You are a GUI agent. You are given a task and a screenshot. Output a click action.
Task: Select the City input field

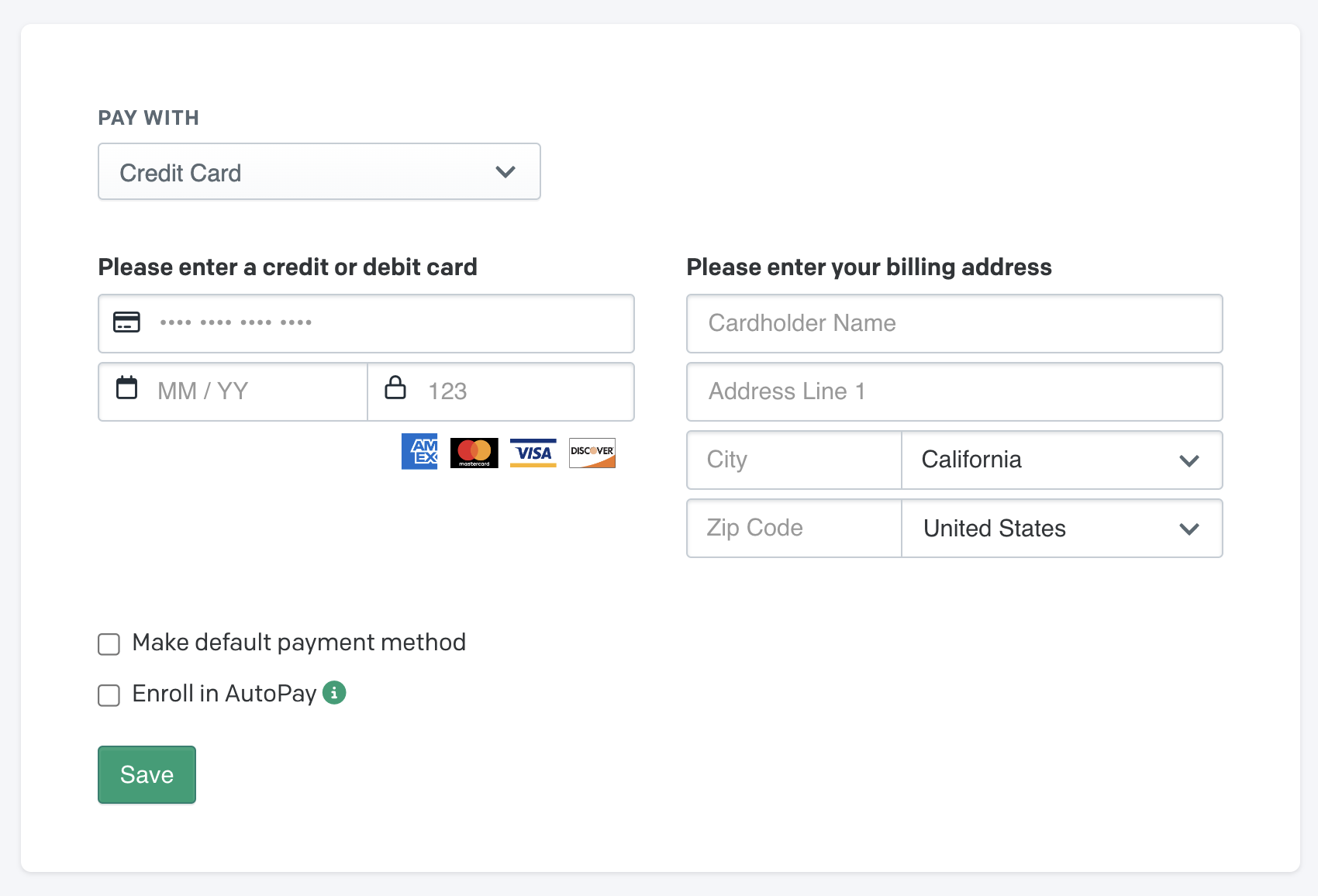coord(794,460)
